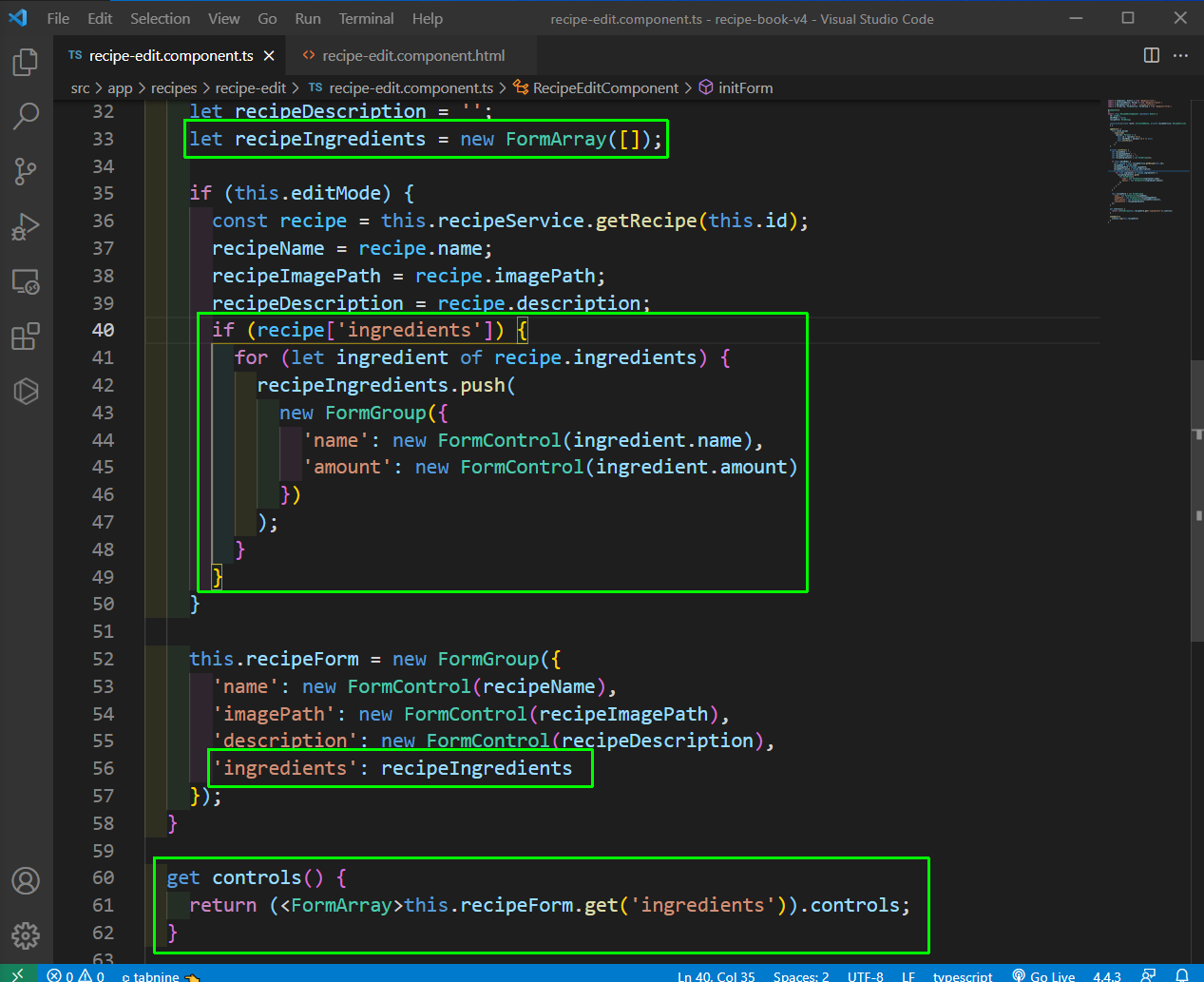The image size is (1204, 982).
Task: Open the File menu
Action: 58,18
